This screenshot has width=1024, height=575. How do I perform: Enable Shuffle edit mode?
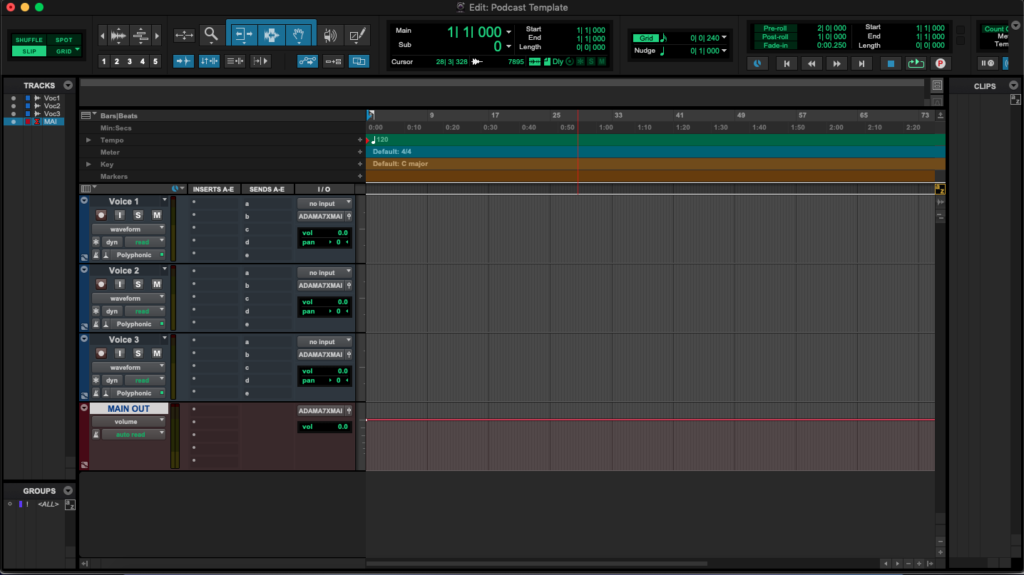pyautogui.click(x=29, y=39)
